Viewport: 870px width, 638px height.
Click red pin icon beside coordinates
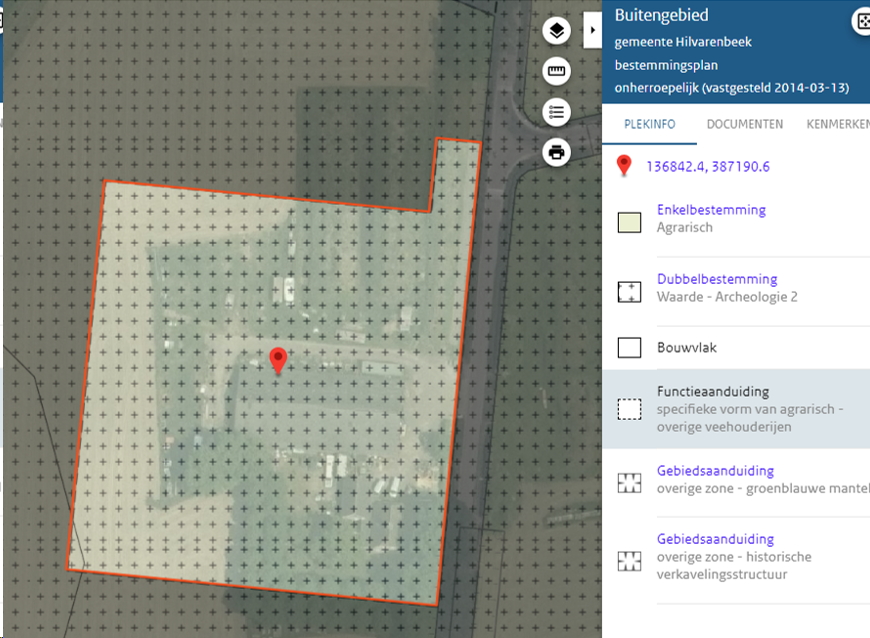(x=624, y=166)
